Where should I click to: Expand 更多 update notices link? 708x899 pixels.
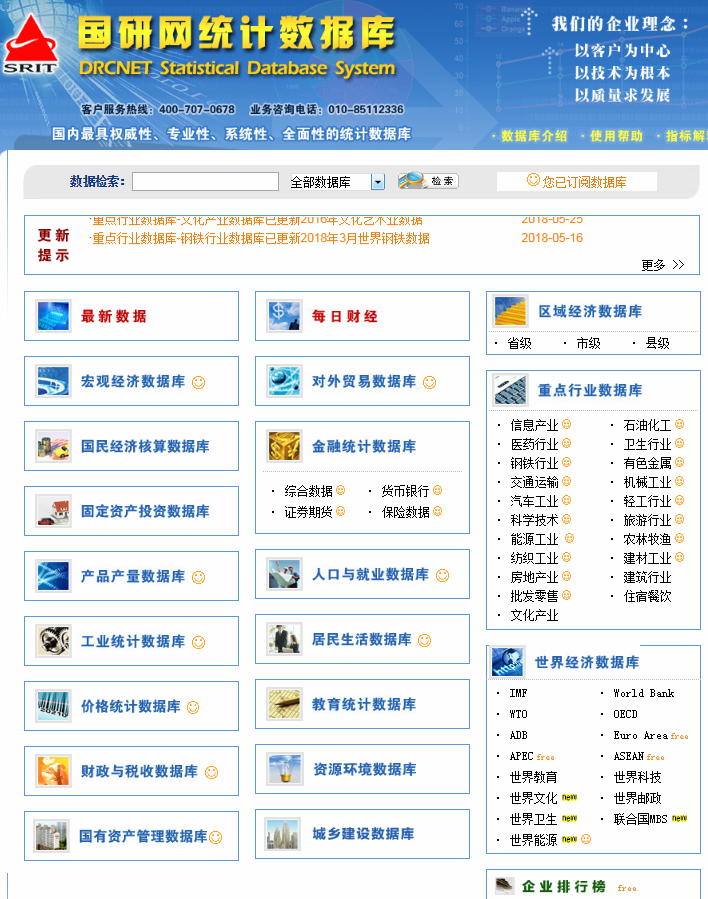tap(662, 265)
